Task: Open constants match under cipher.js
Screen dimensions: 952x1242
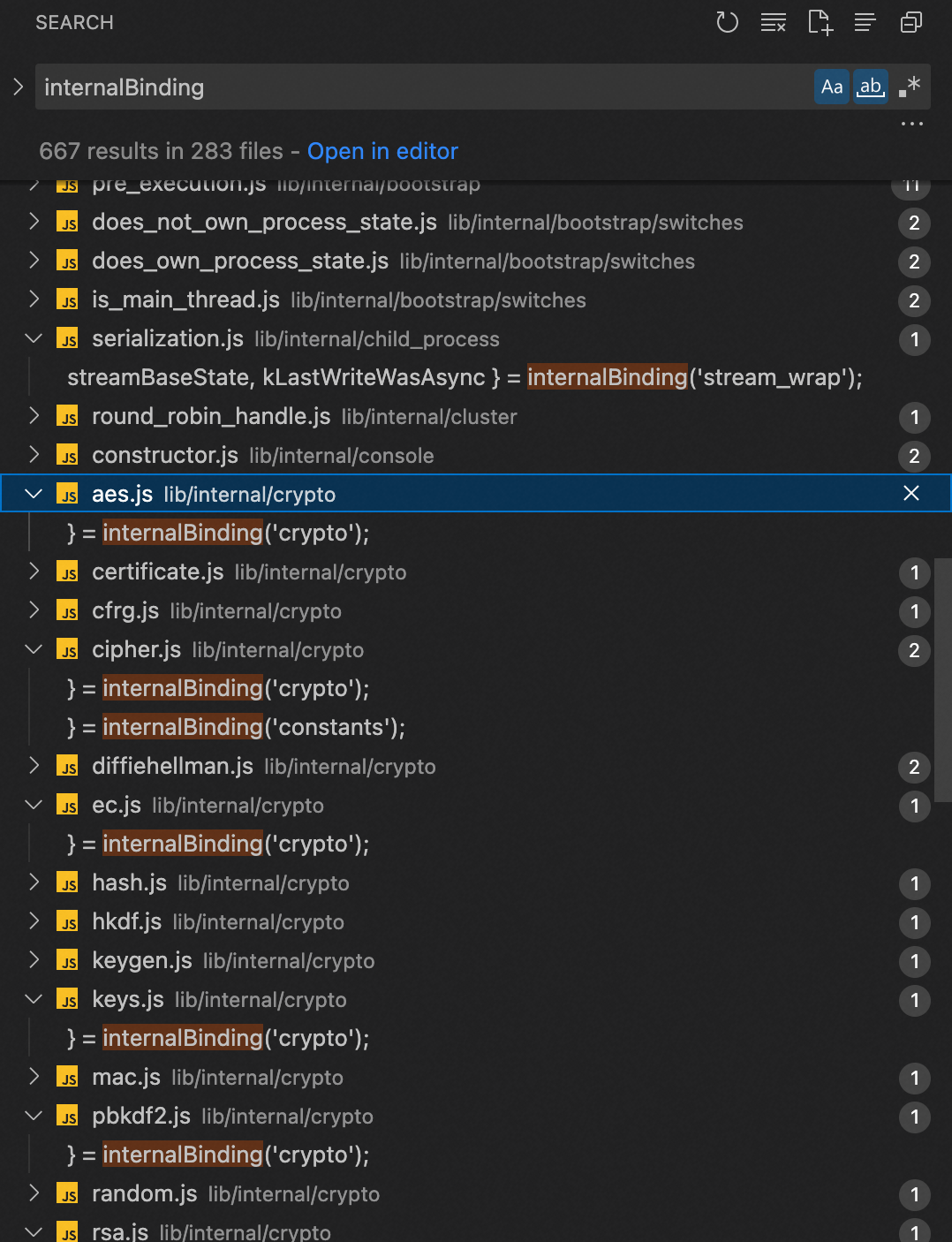Action: [236, 727]
